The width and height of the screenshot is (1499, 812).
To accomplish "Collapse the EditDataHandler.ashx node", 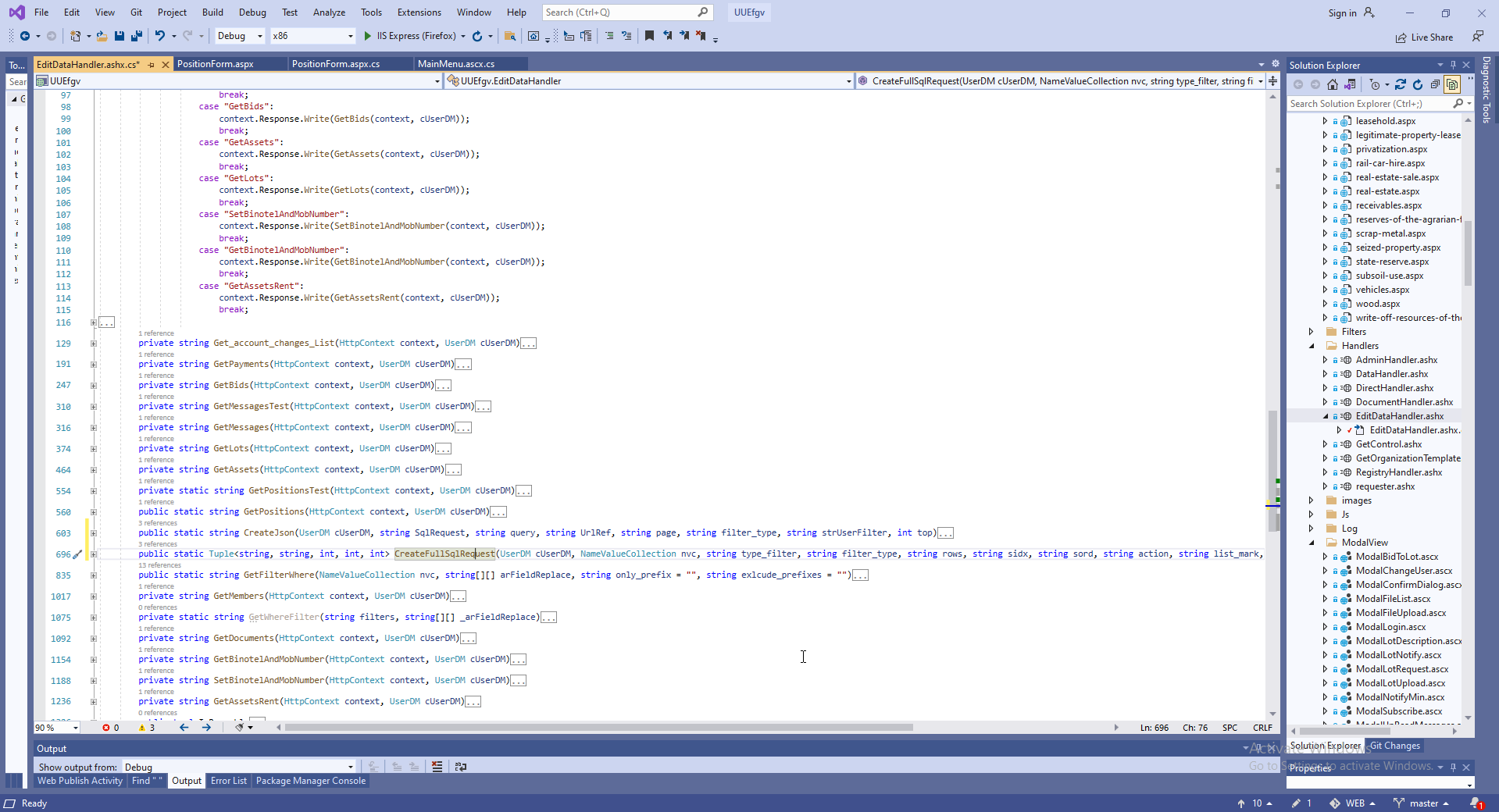I will pyautogui.click(x=1326, y=416).
